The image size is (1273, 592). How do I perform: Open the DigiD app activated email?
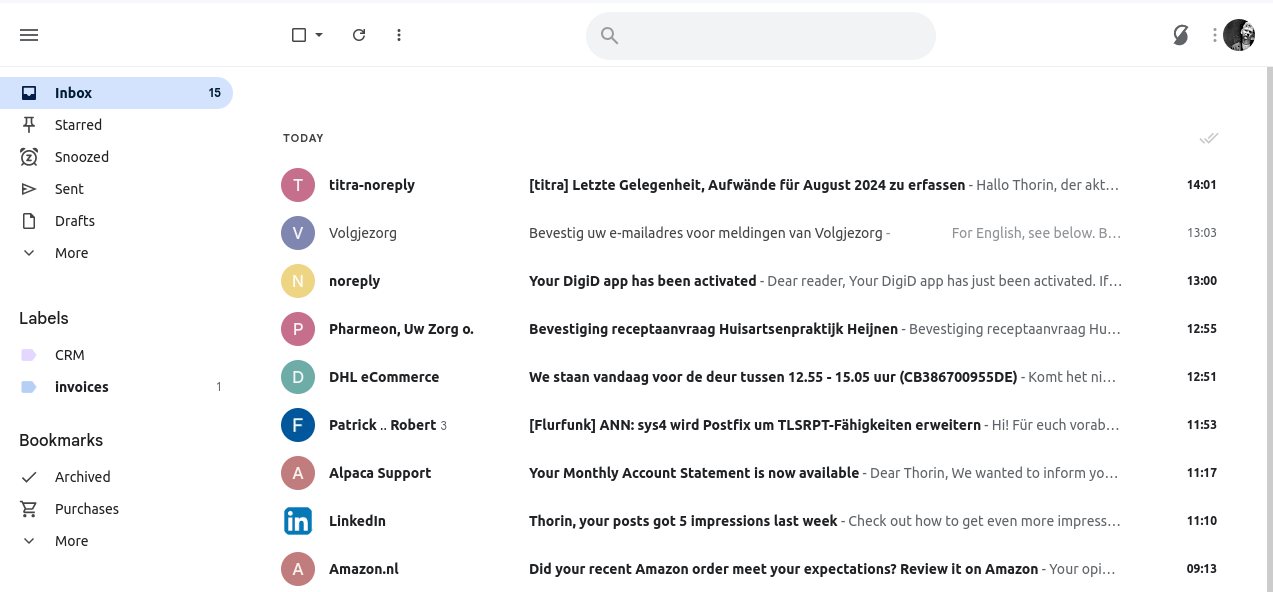(642, 281)
